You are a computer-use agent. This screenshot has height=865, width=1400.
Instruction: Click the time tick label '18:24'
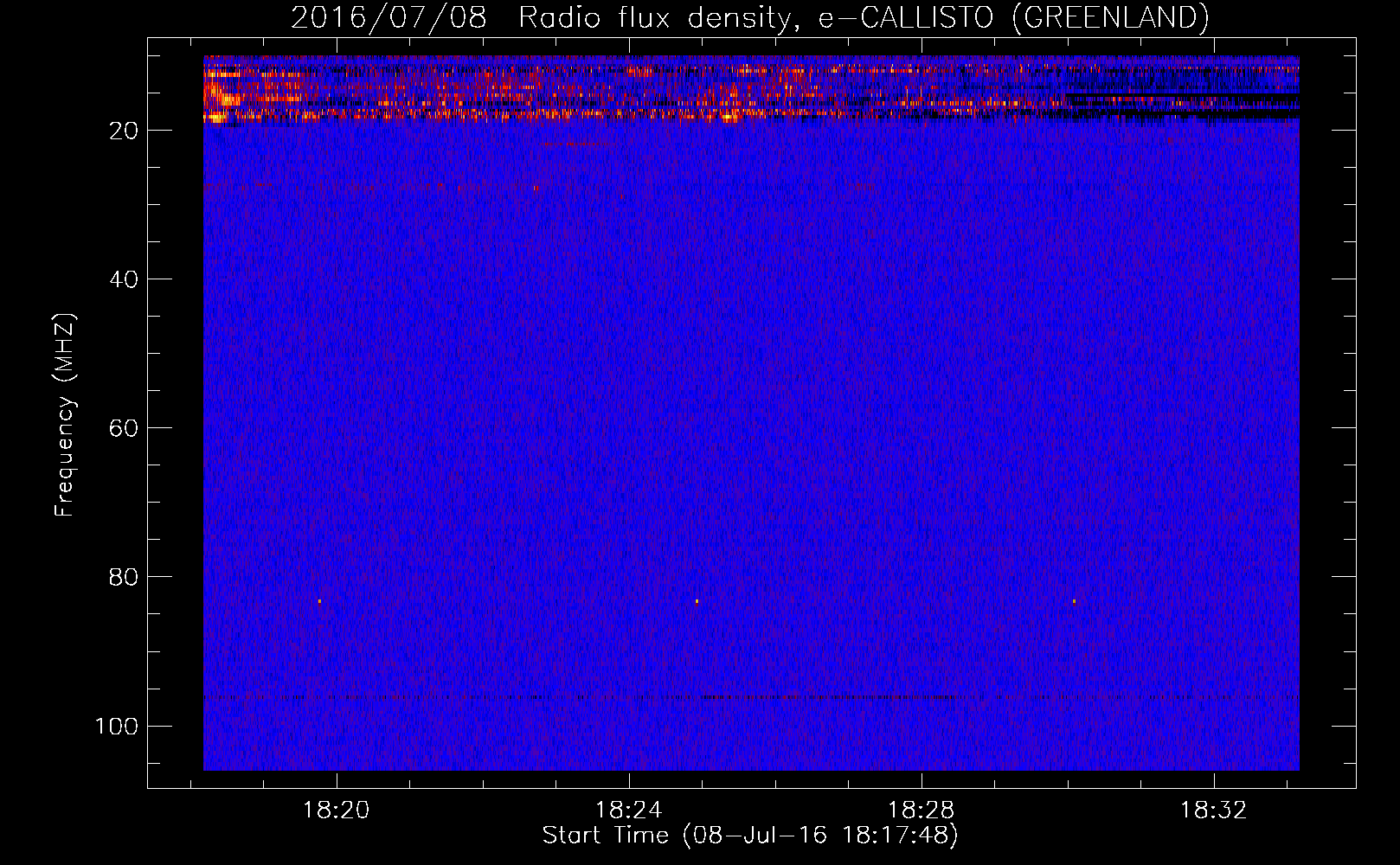(628, 811)
